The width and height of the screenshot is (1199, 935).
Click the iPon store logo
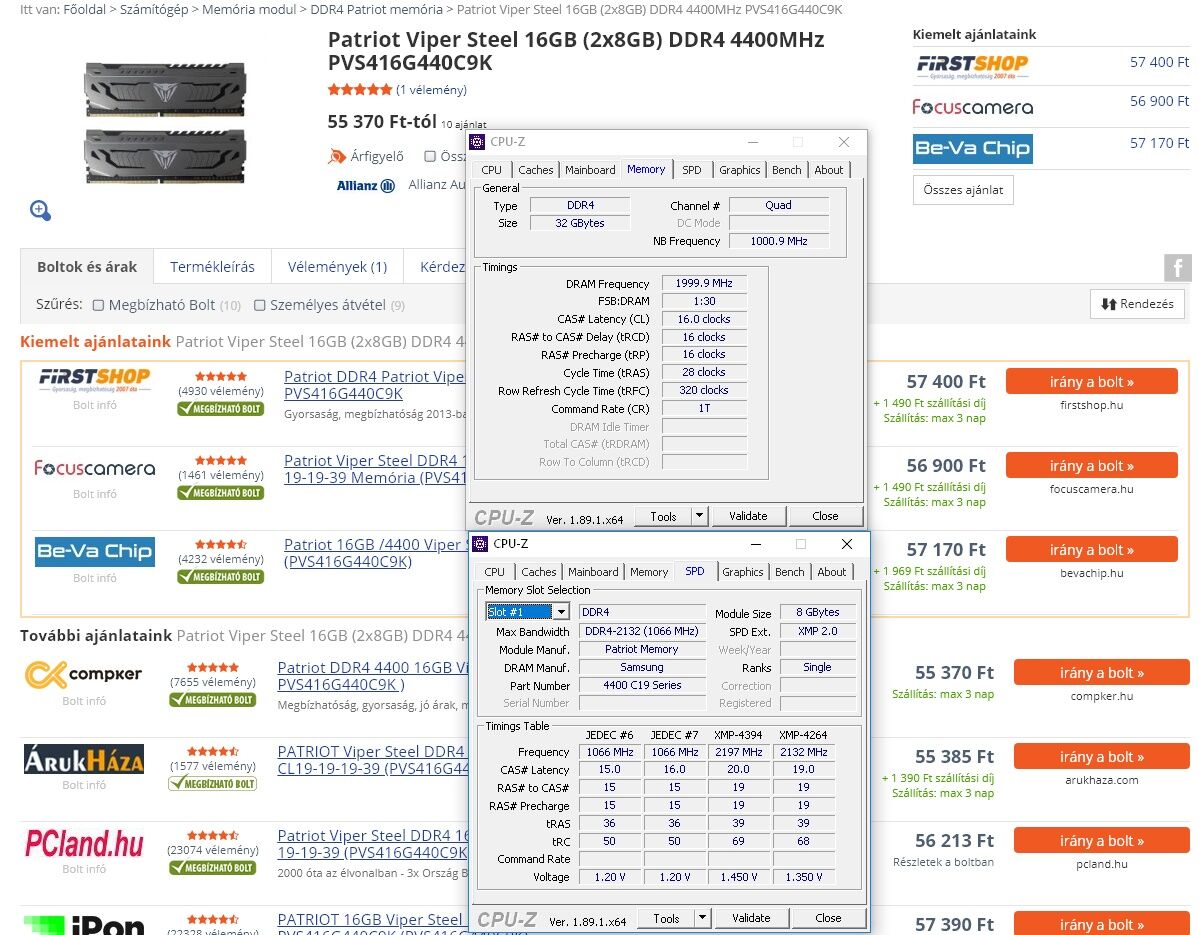pos(83,924)
